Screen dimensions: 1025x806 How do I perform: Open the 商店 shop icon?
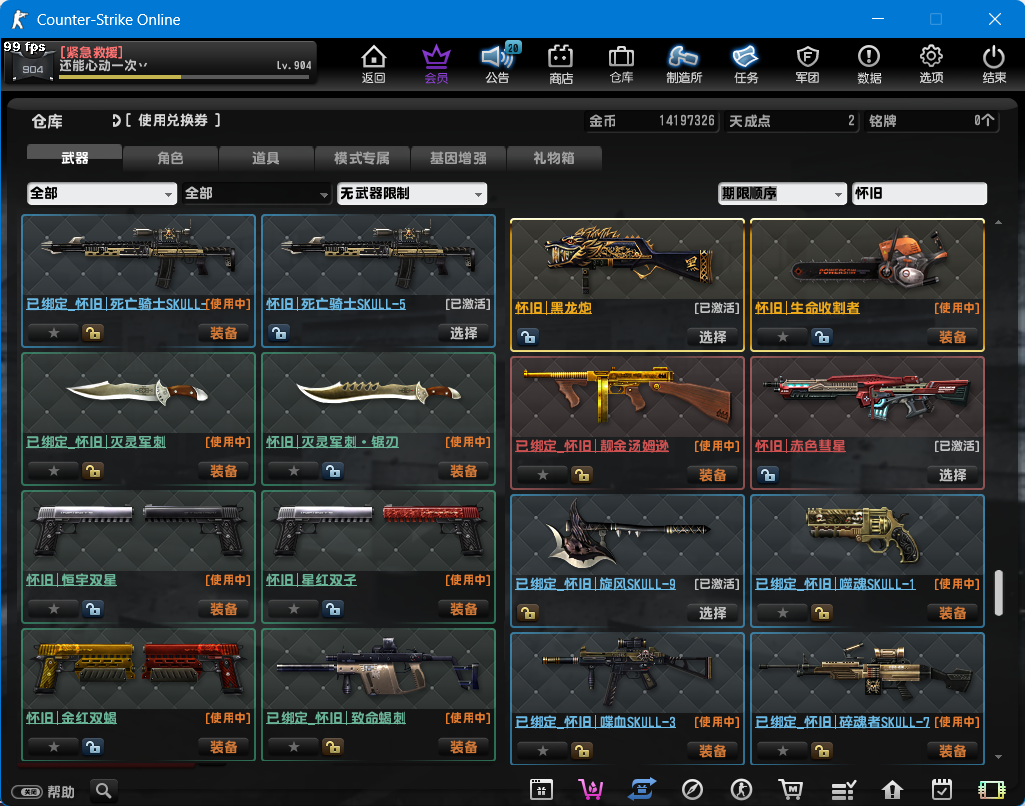pos(560,63)
